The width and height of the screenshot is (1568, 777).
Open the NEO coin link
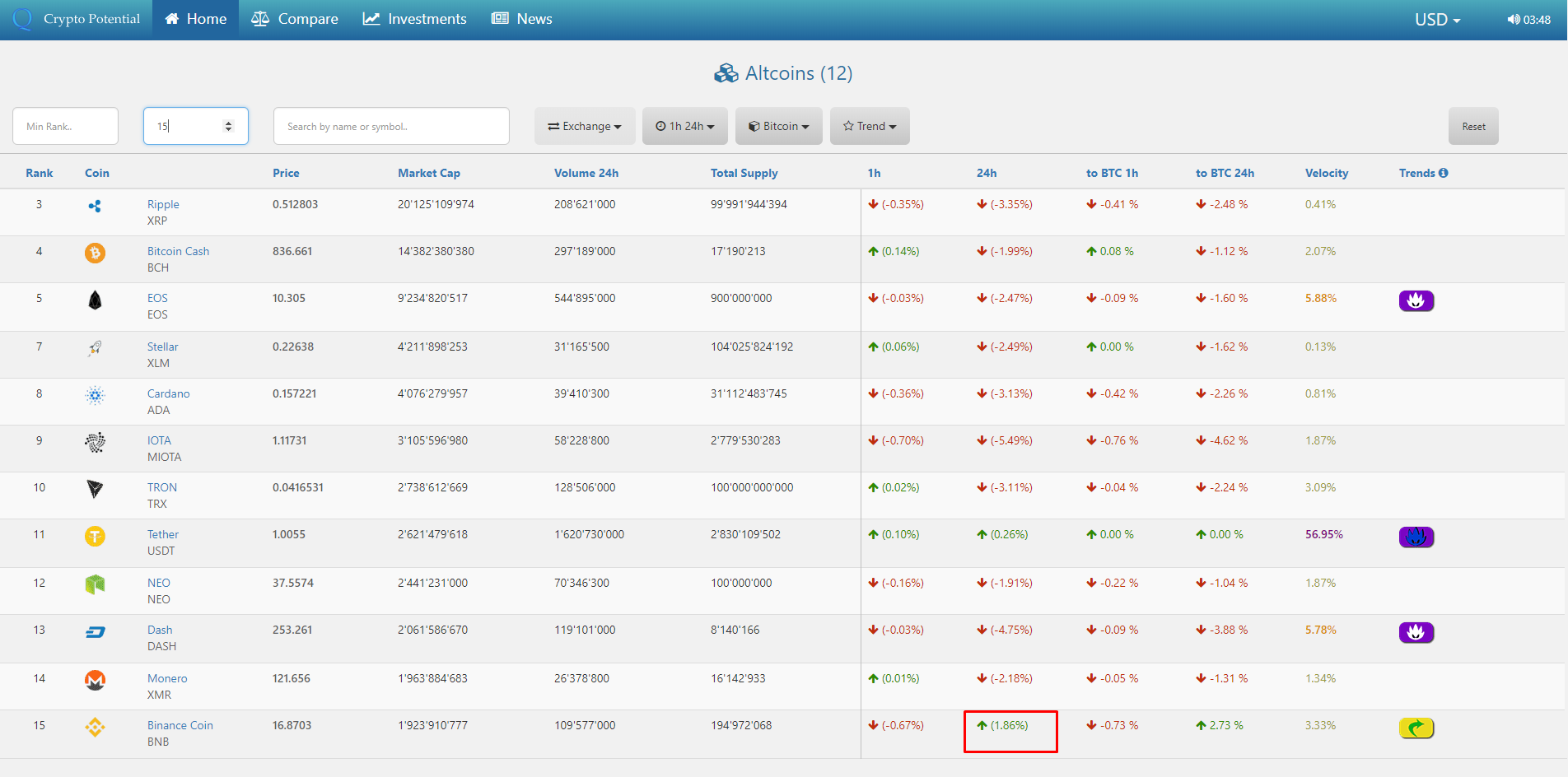tap(159, 583)
